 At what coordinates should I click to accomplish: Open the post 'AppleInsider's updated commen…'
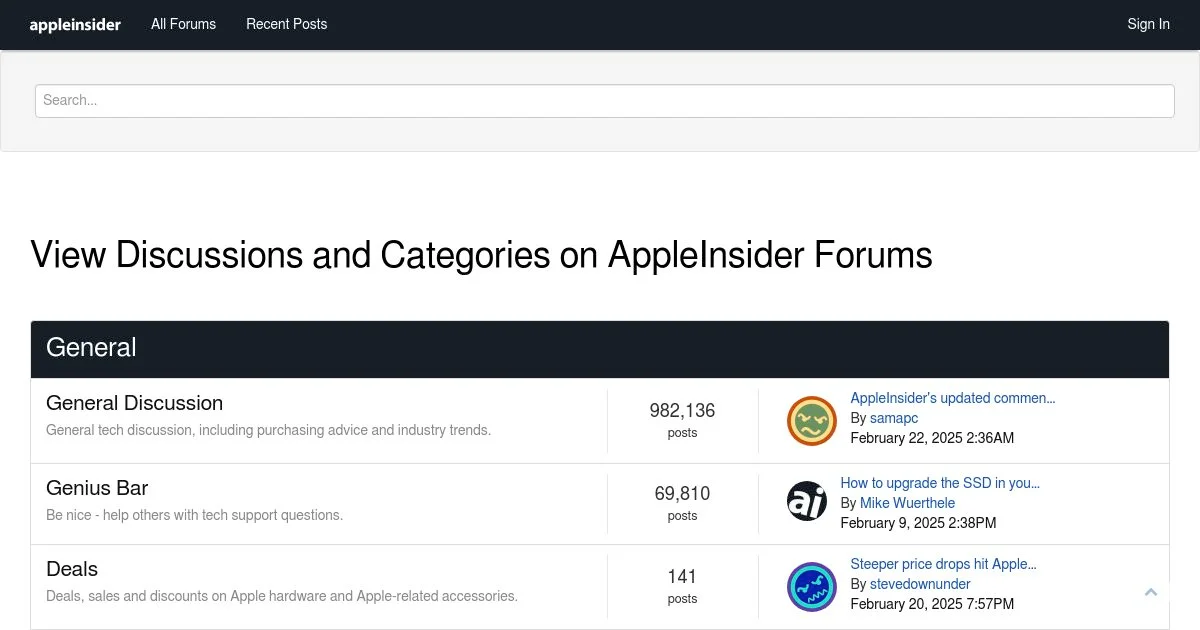pos(952,398)
